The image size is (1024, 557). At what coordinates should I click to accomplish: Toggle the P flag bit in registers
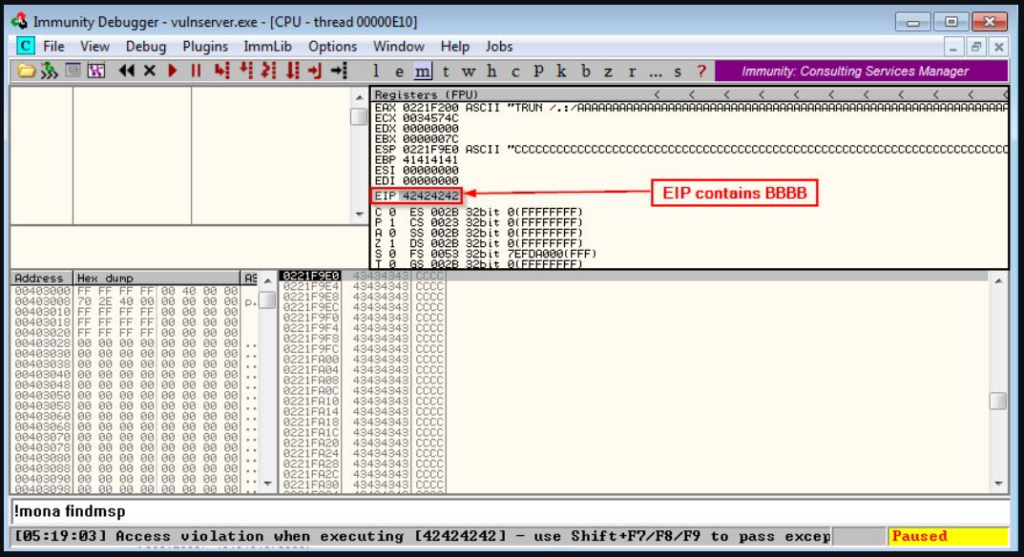click(x=390, y=222)
